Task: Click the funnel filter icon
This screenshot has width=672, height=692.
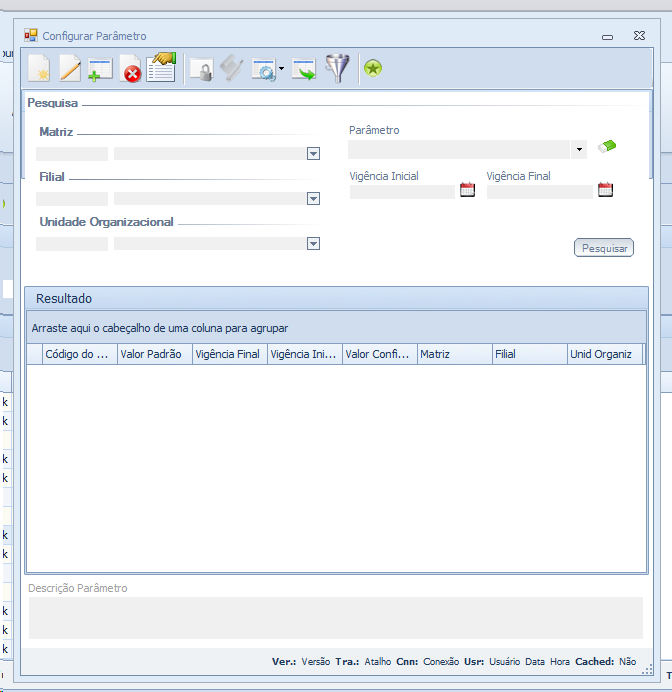Action: [338, 69]
